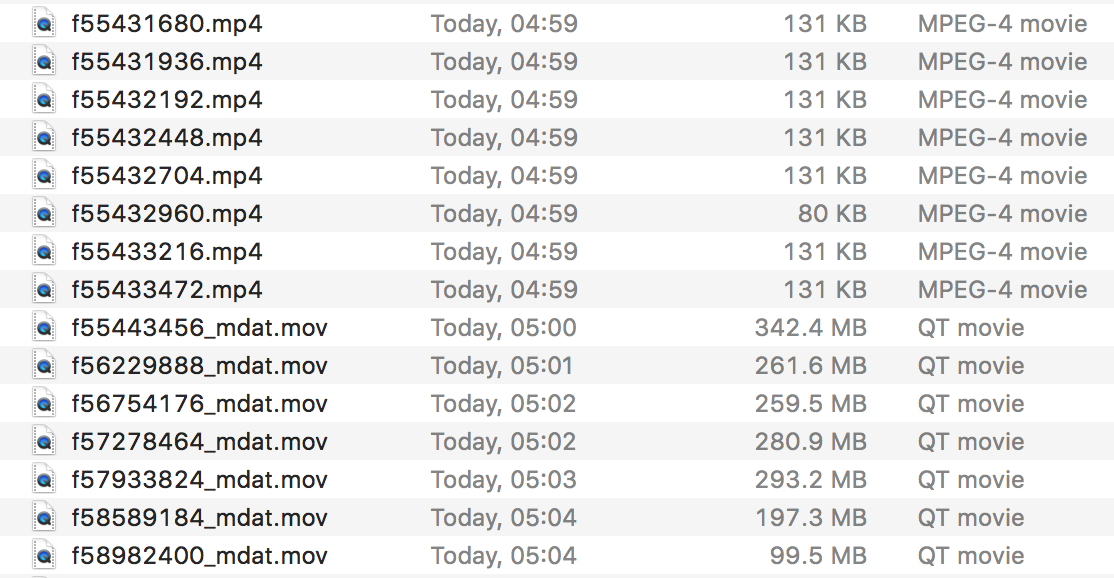The height and width of the screenshot is (578, 1114).
Task: Select file f55431936.mp4 by its name
Action: point(167,61)
